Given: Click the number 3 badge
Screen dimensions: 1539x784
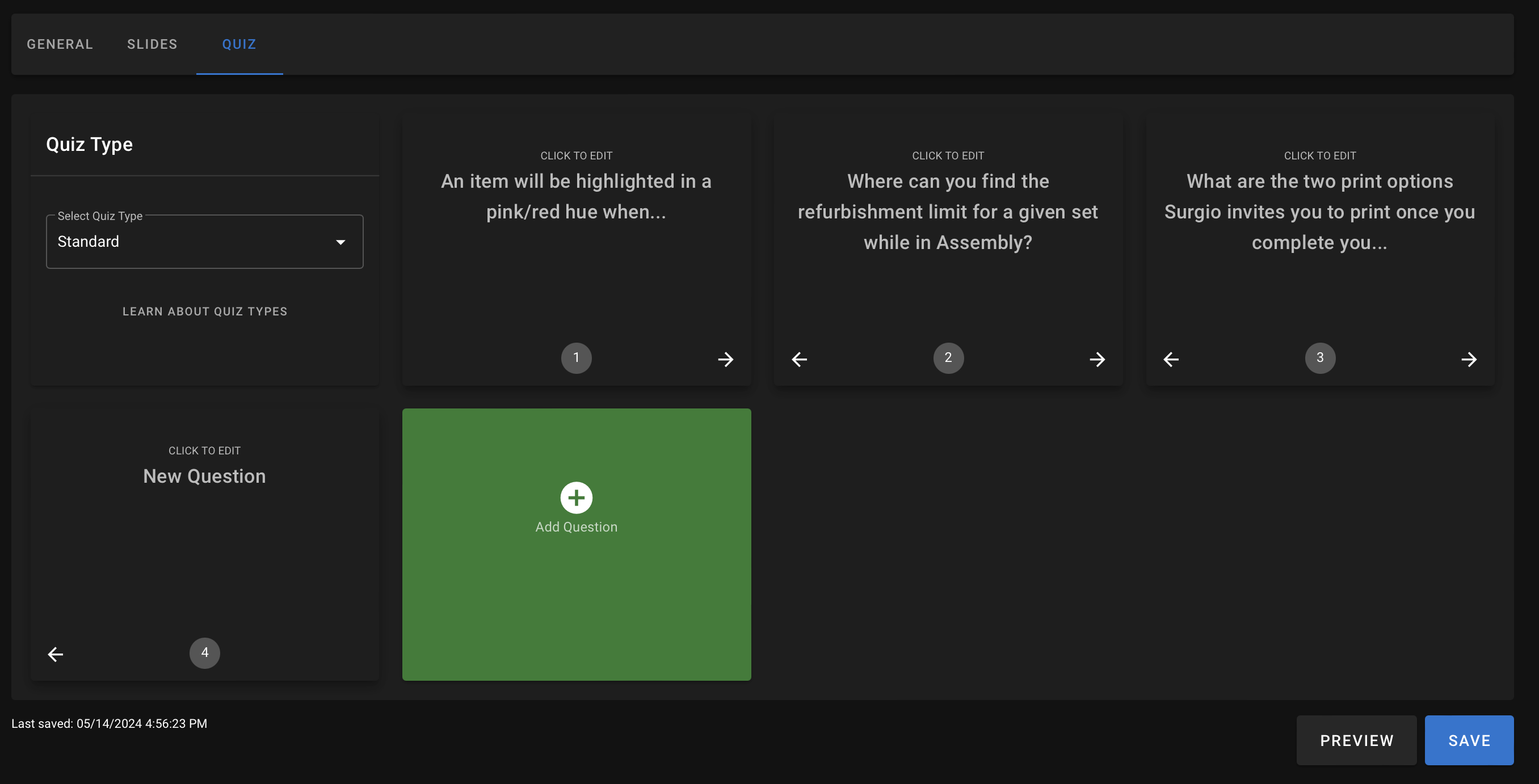Looking at the screenshot, I should click(x=1320, y=357).
